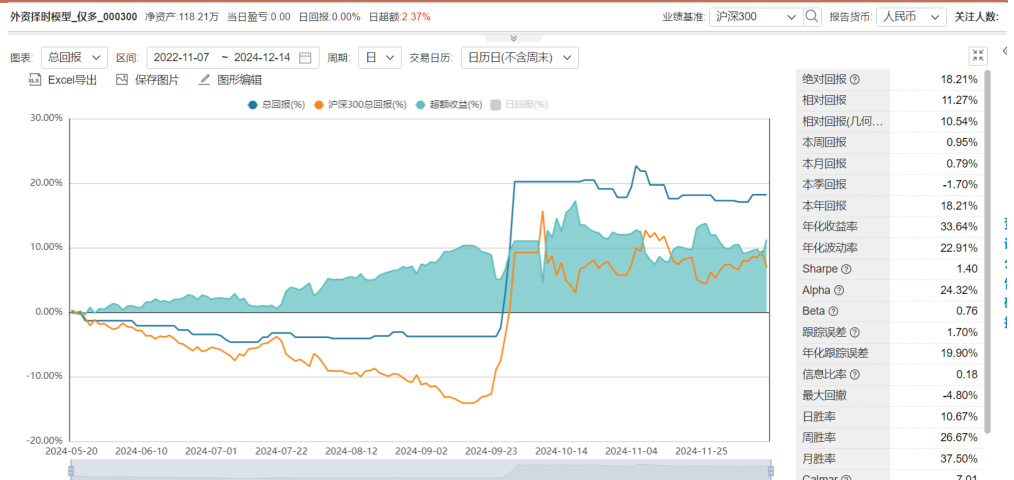Click the double-chevron collapse header expander

(513, 38)
